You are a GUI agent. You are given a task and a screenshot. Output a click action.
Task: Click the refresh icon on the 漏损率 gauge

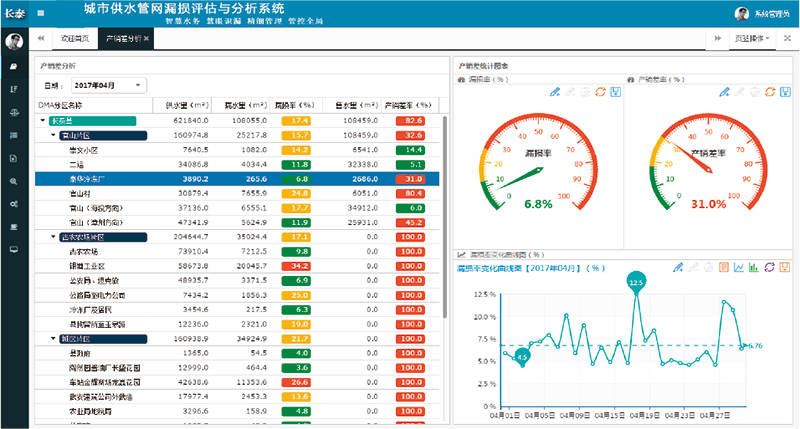tap(601, 92)
